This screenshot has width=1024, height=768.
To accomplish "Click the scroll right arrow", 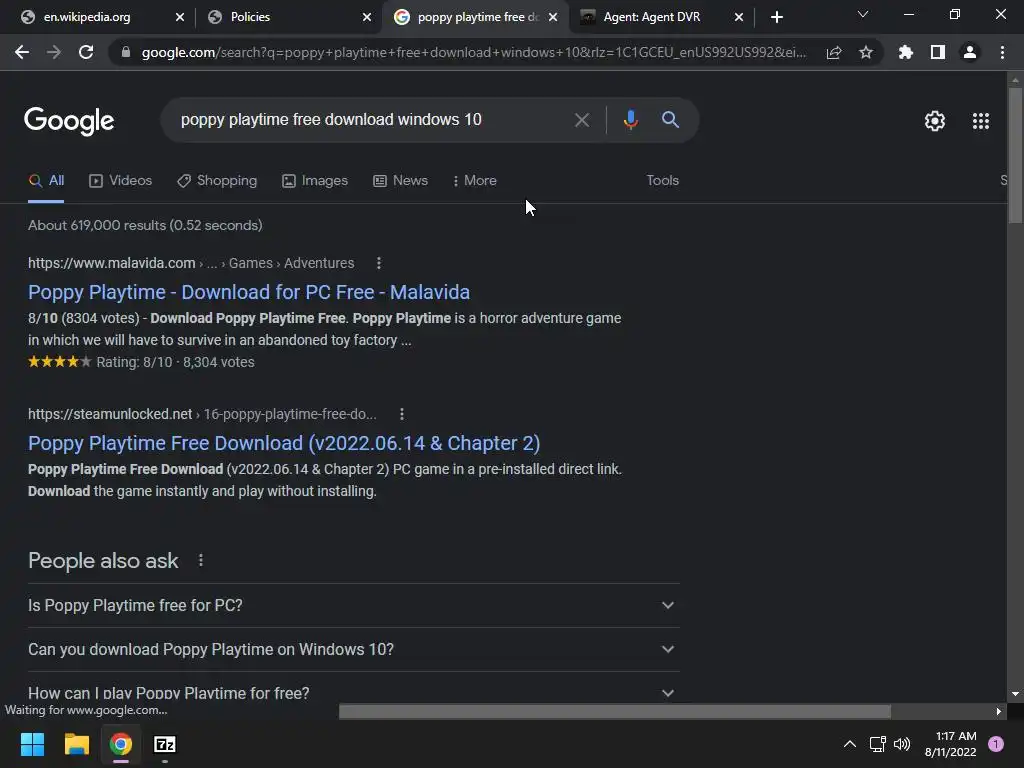I will pos(999,711).
